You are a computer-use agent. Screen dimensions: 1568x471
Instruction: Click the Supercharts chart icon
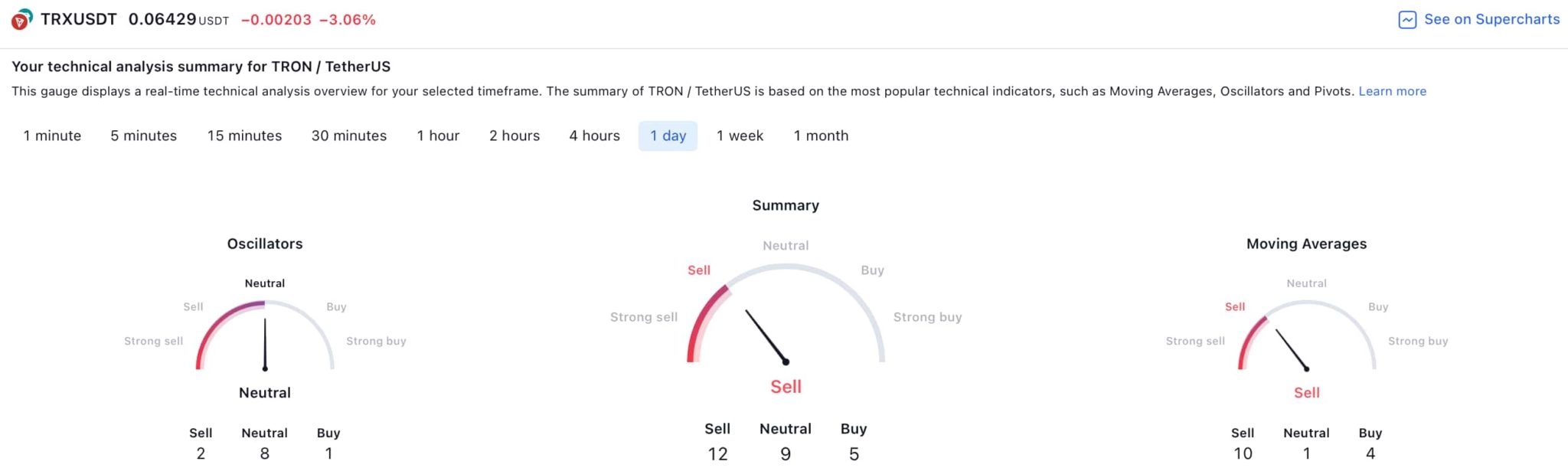[x=1407, y=20]
